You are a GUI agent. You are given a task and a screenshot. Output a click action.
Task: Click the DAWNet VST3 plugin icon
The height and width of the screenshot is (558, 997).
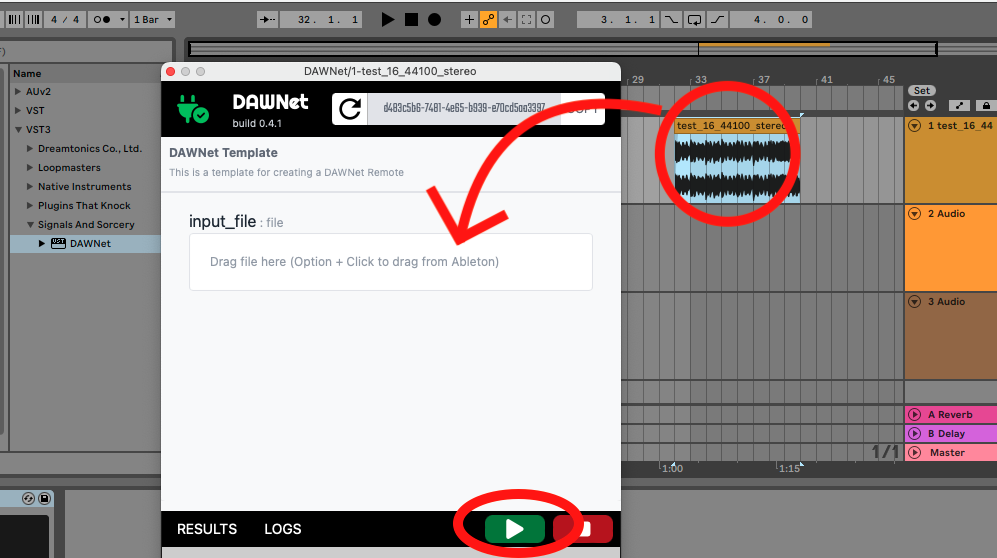58,243
